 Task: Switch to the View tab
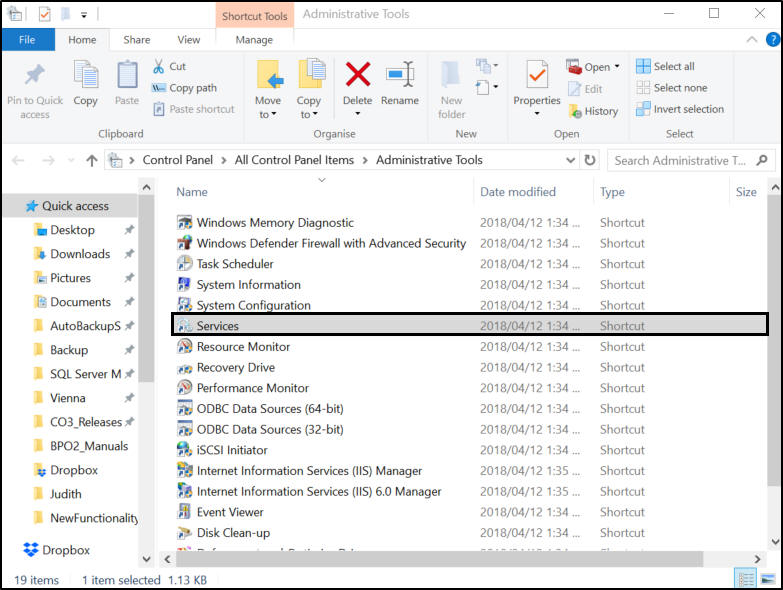click(x=188, y=39)
